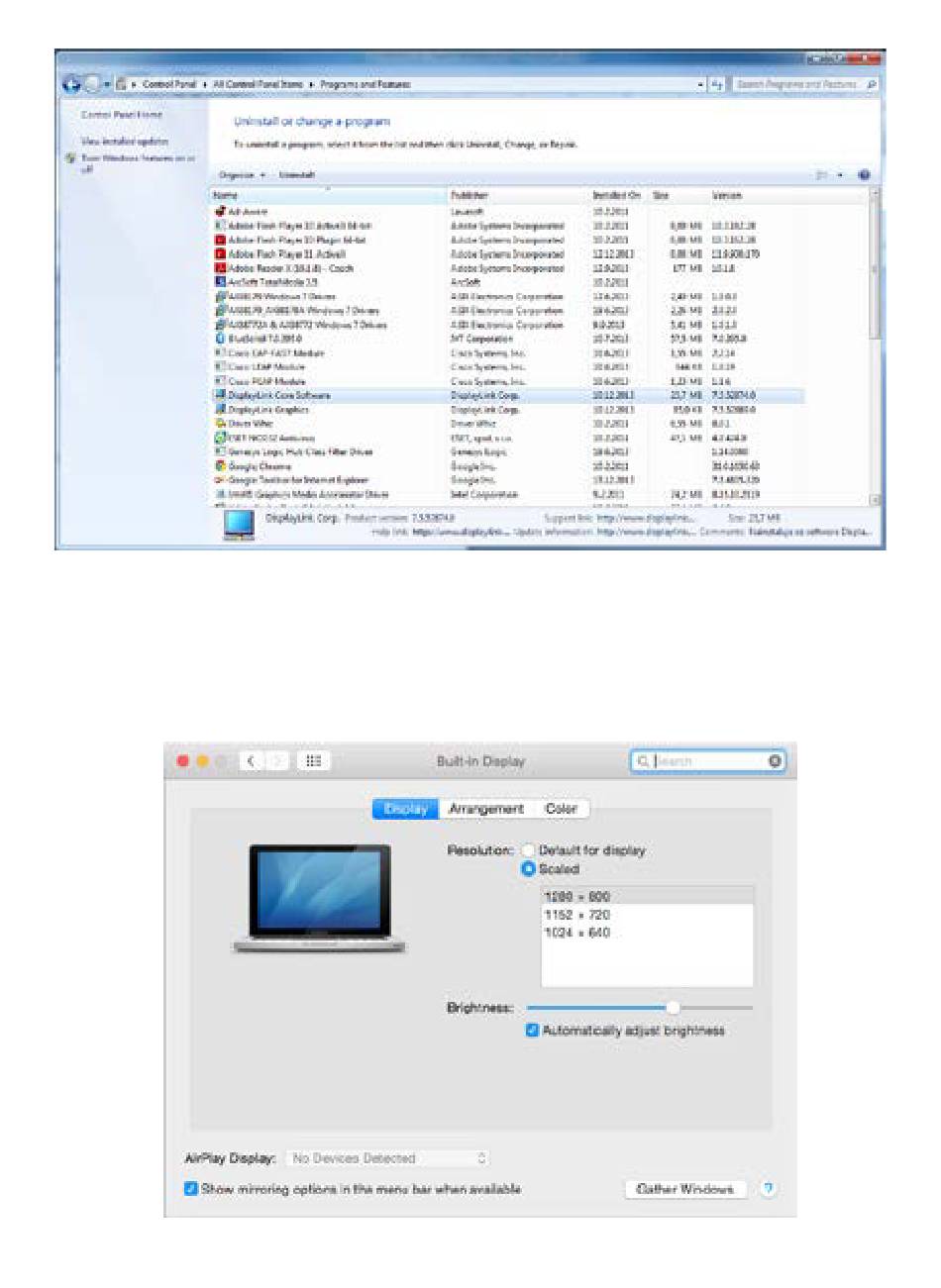The width and height of the screenshot is (941, 1288).
Task: Adjust the Brightness slider
Action: (x=674, y=1008)
